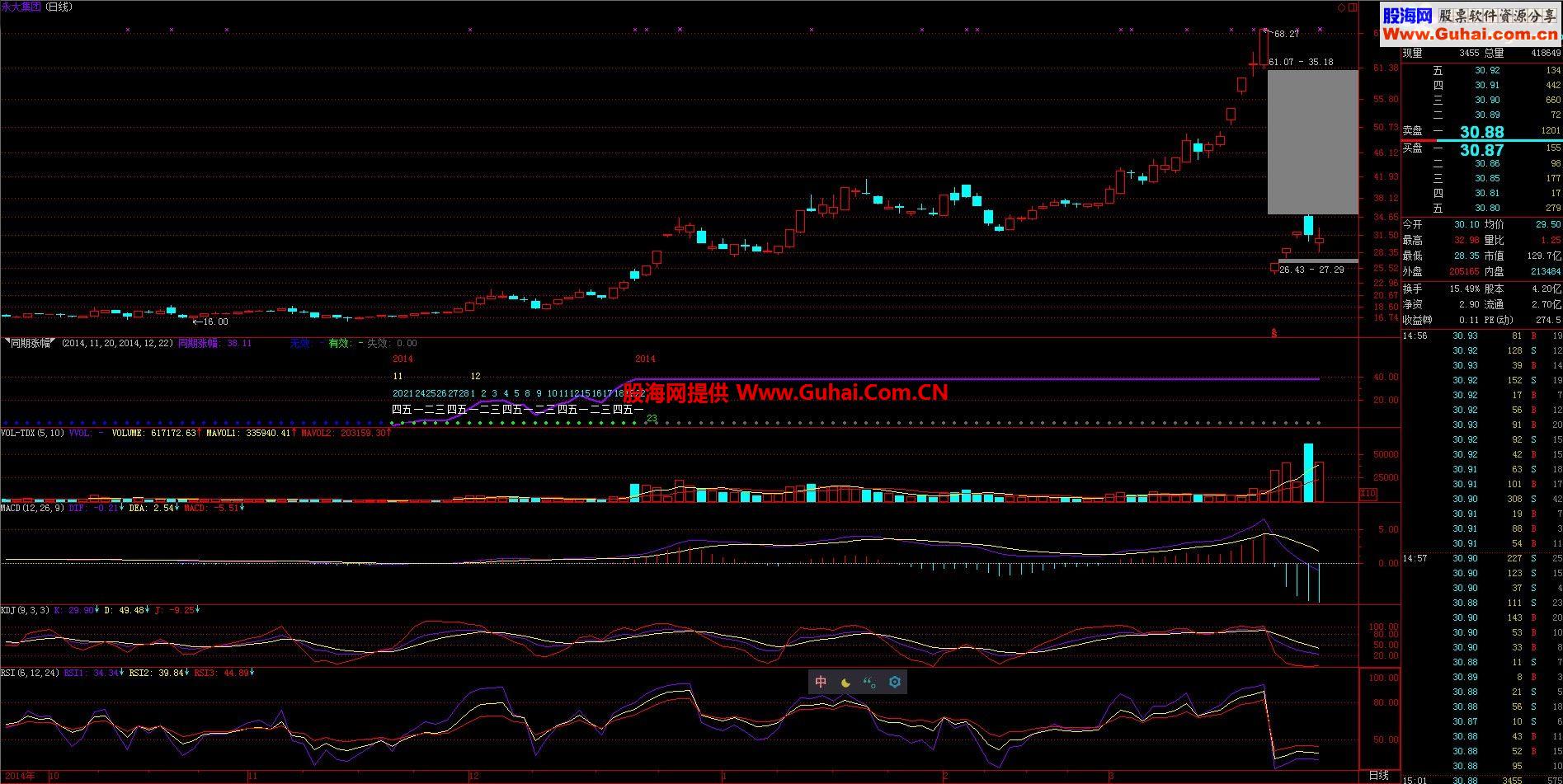The width and height of the screenshot is (1563, 784).
Task: Click the MAVOL2: 203159.30 readout
Action: [343, 432]
